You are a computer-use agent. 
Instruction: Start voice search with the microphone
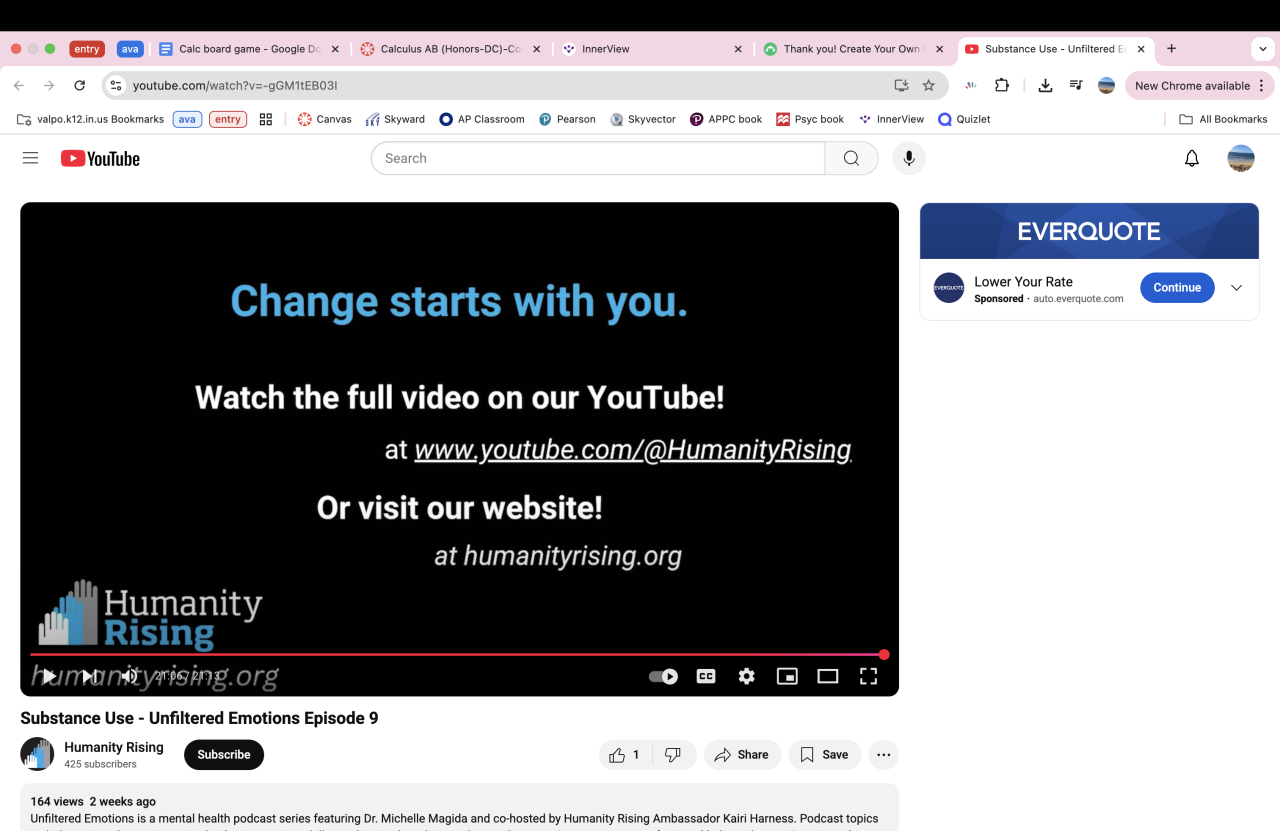[909, 158]
